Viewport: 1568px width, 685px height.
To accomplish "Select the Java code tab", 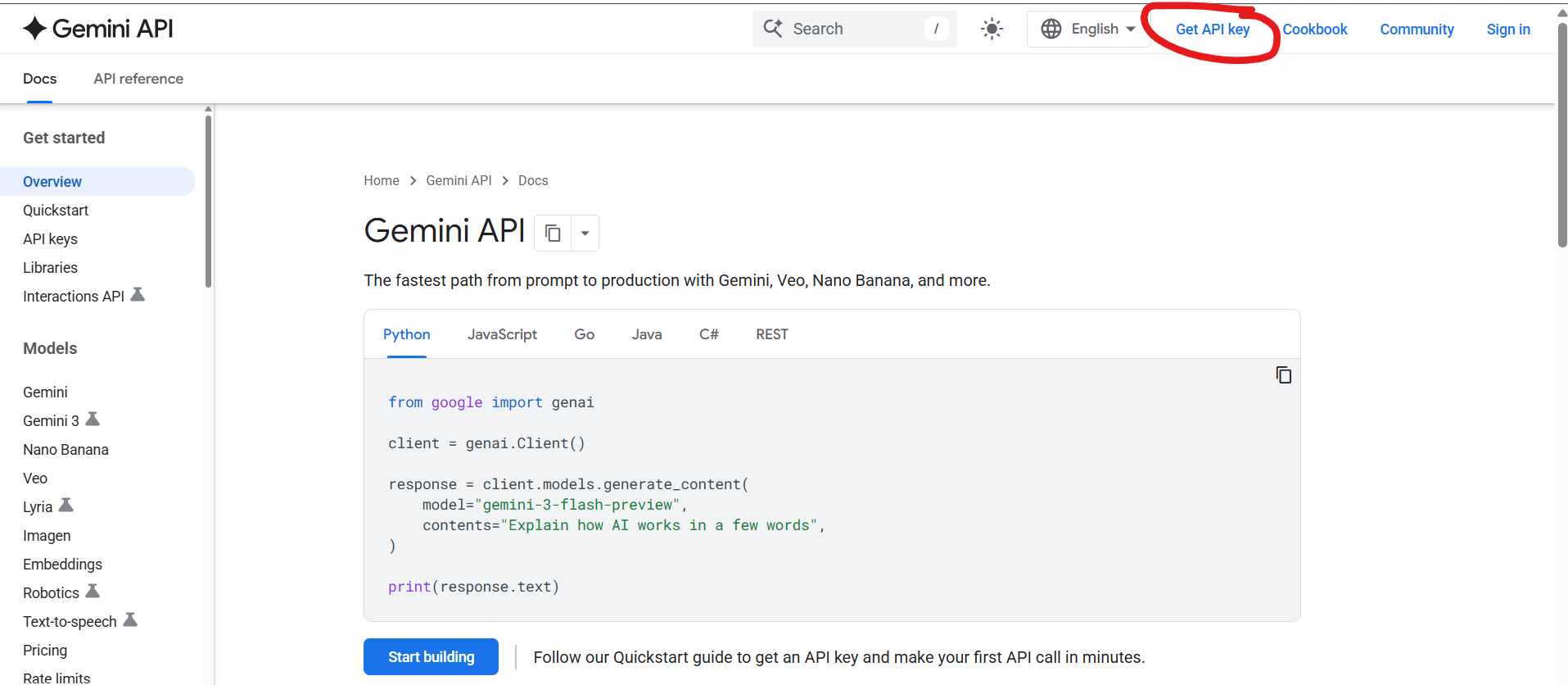I will (647, 334).
